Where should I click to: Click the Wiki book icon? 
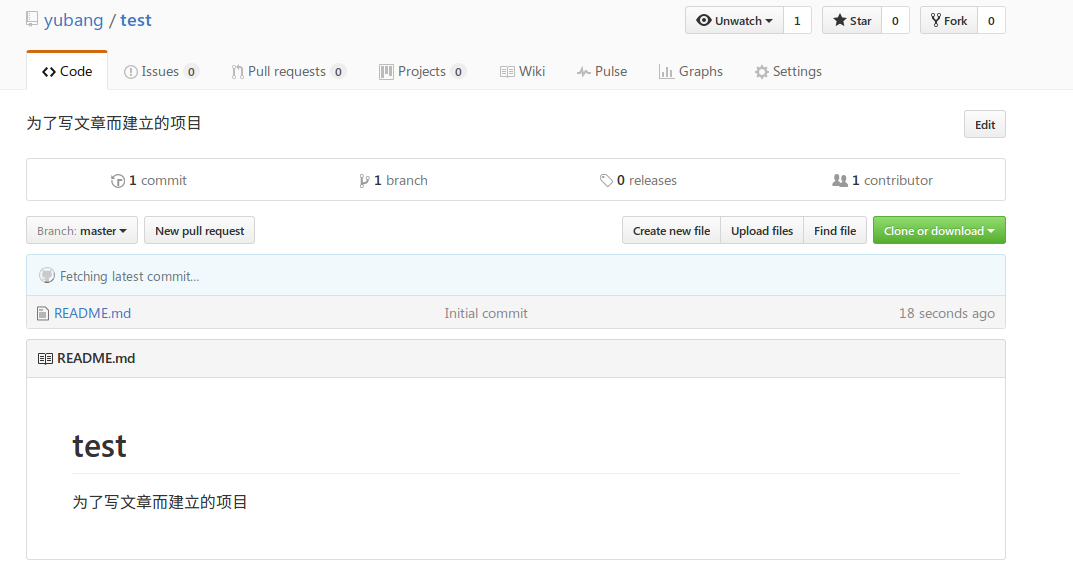[x=507, y=72]
